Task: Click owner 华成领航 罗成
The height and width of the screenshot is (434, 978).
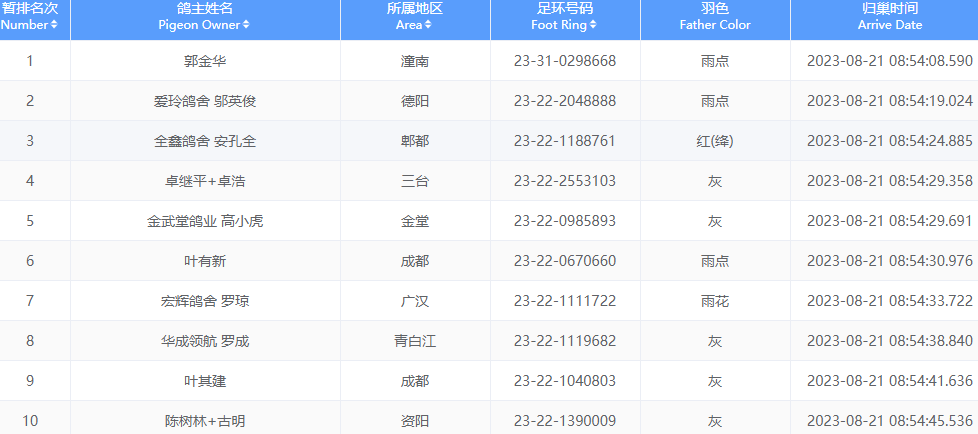Action: [205, 341]
